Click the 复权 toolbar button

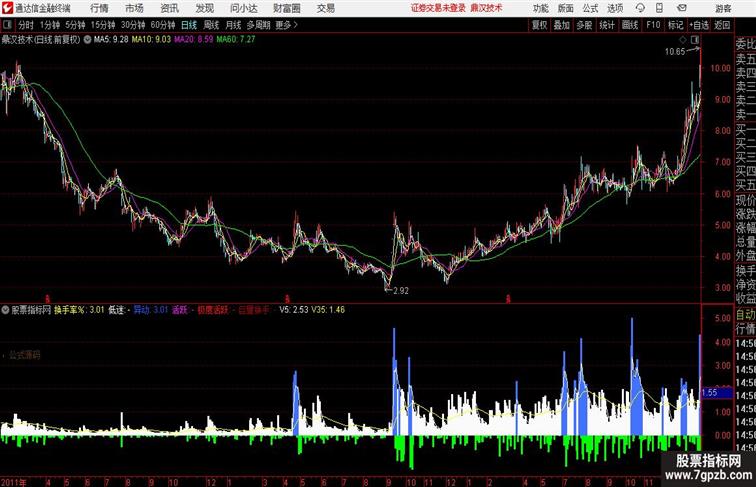[x=540, y=25]
